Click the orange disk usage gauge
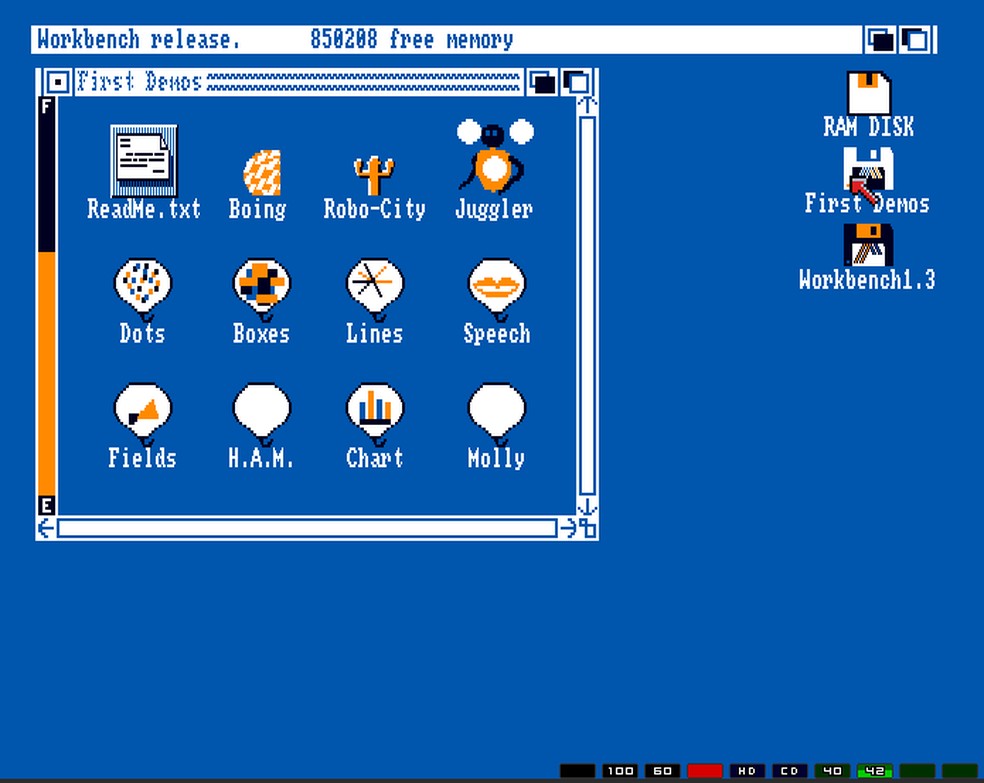The image size is (984, 783). pyautogui.click(x=46, y=374)
